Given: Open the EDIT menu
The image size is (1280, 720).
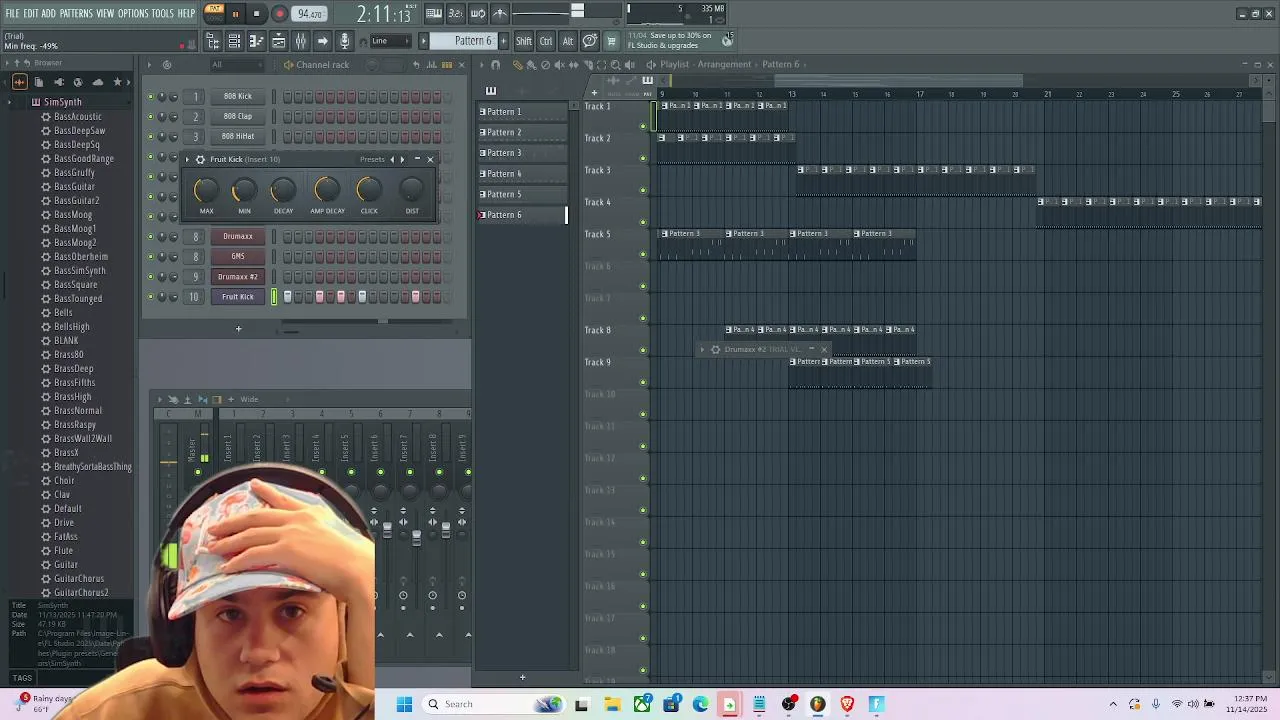Looking at the screenshot, I should (31, 13).
